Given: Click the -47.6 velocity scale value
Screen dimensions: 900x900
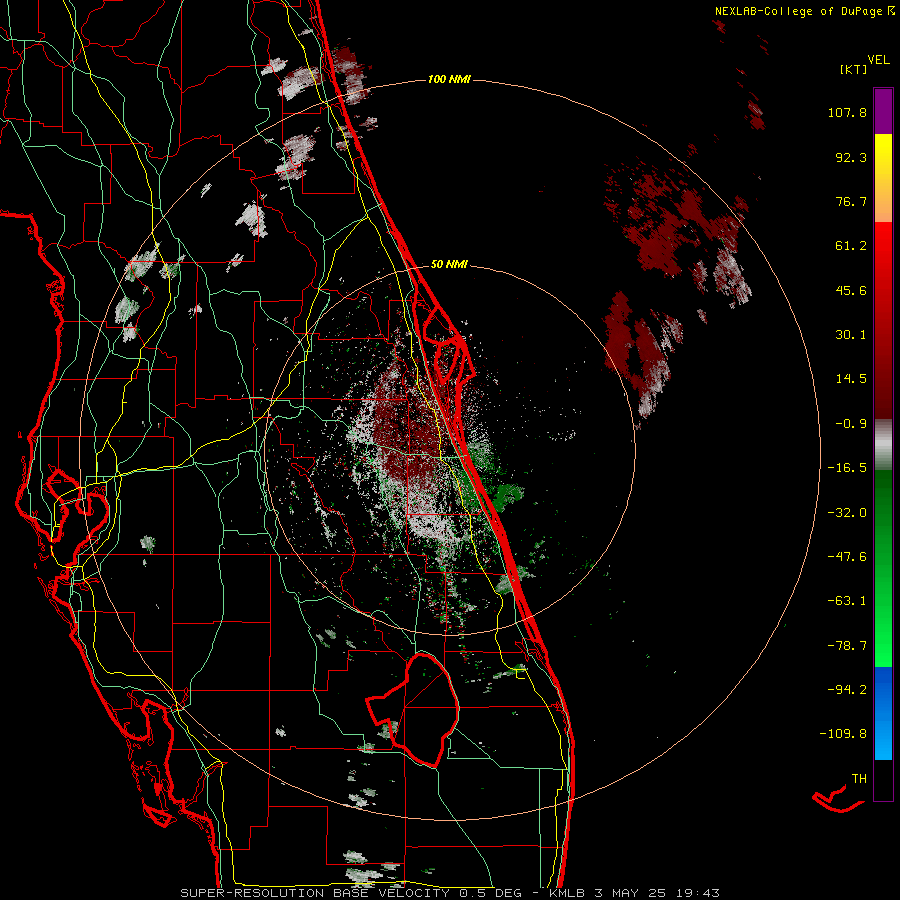Looking at the screenshot, I should 847,557.
